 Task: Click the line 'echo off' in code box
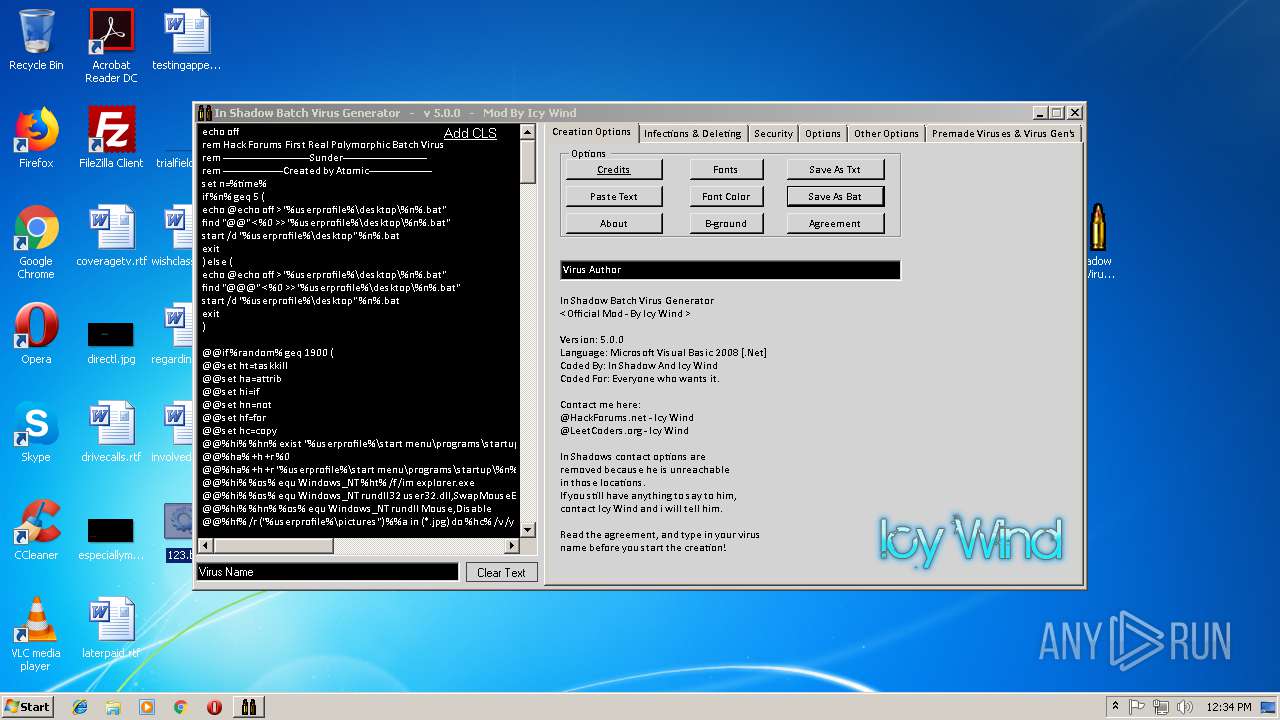pos(221,132)
